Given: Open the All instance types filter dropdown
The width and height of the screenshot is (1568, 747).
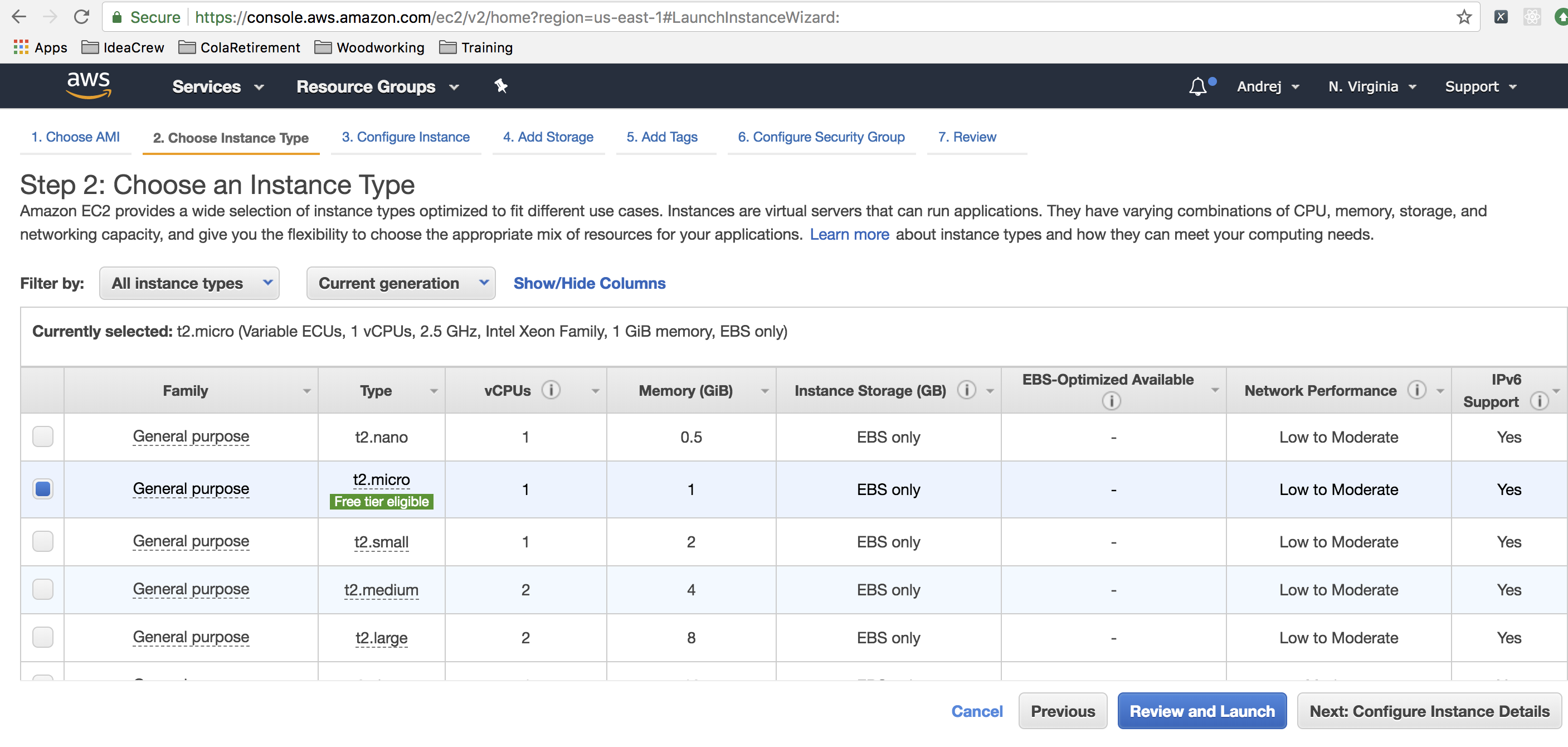Looking at the screenshot, I should (189, 283).
